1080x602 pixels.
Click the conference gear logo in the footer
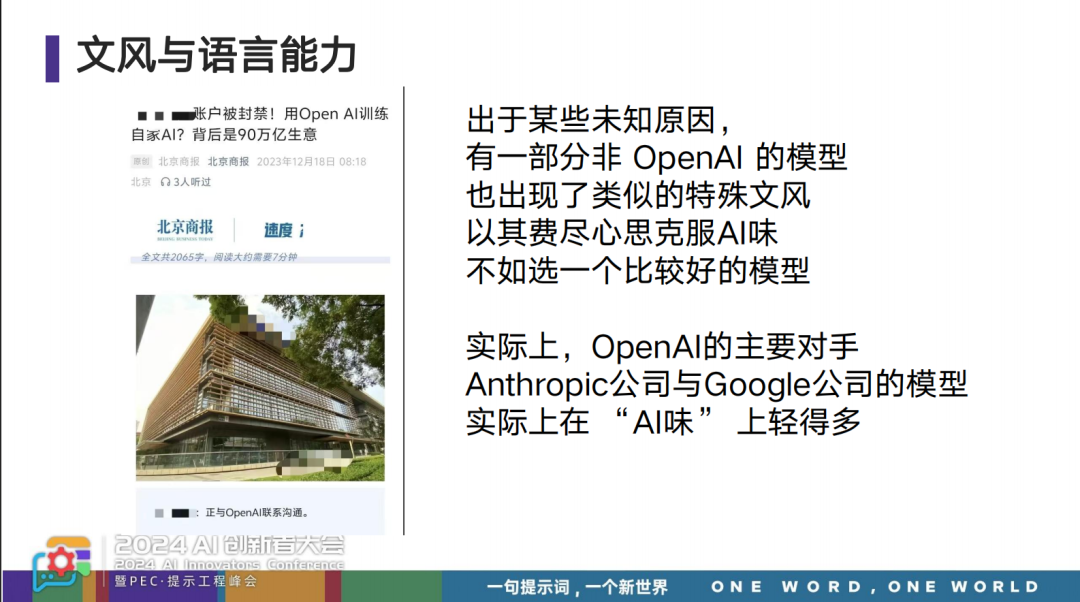tap(61, 563)
